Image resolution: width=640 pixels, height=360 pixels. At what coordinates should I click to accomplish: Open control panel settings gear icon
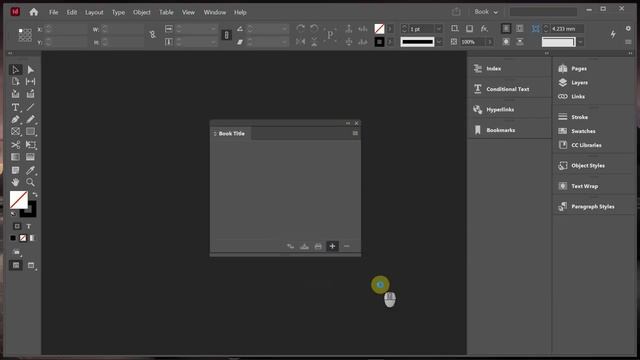[628, 28]
